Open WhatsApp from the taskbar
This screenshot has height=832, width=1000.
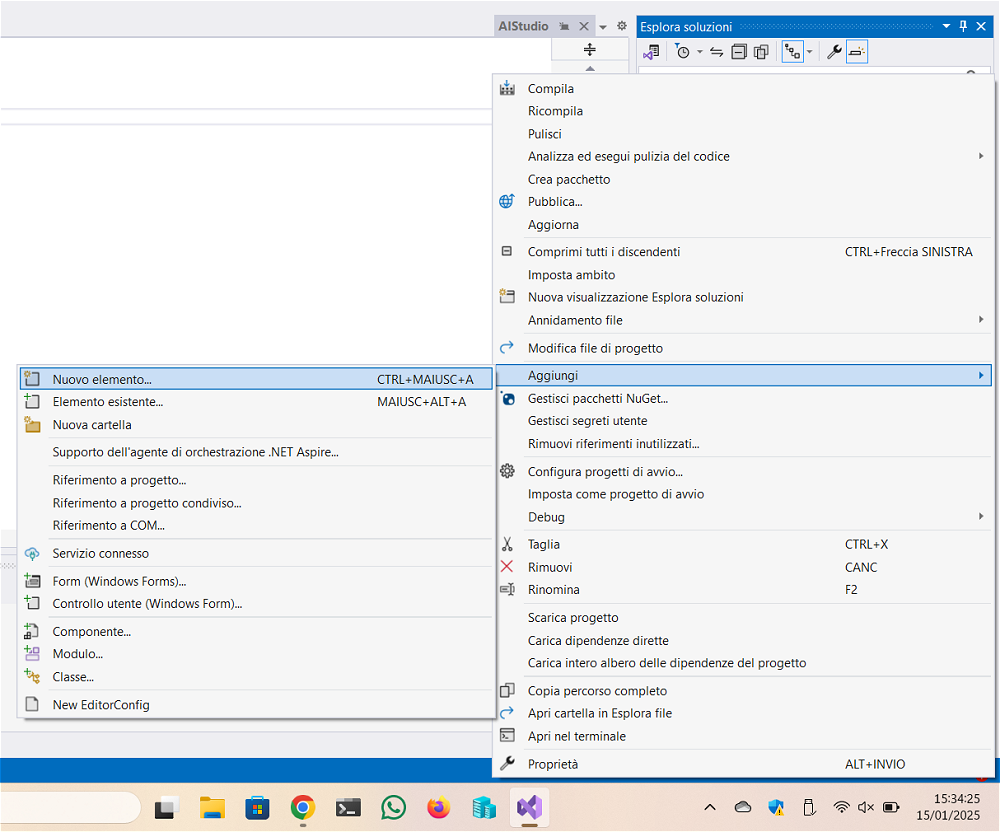(394, 807)
